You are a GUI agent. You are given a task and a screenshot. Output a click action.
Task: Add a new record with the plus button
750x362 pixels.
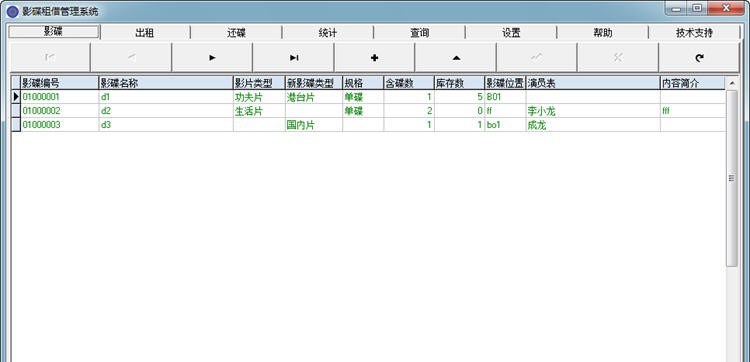click(375, 57)
